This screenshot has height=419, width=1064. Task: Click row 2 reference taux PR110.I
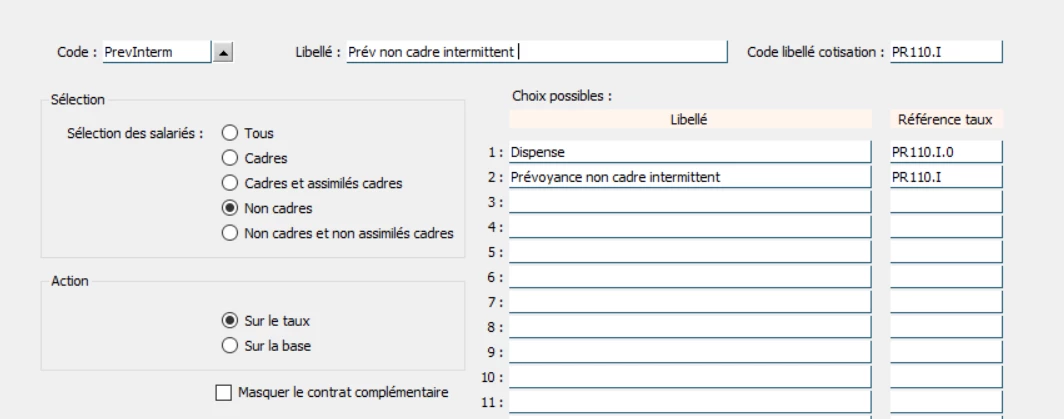click(945, 178)
